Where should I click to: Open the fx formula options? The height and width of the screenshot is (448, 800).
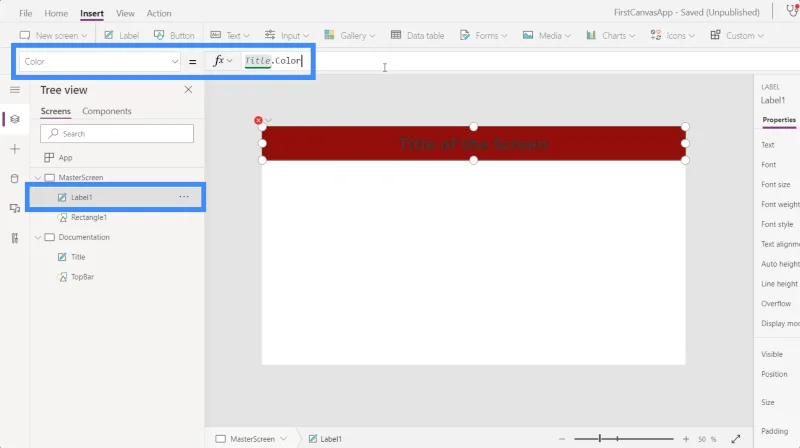pyautogui.click(x=222, y=61)
